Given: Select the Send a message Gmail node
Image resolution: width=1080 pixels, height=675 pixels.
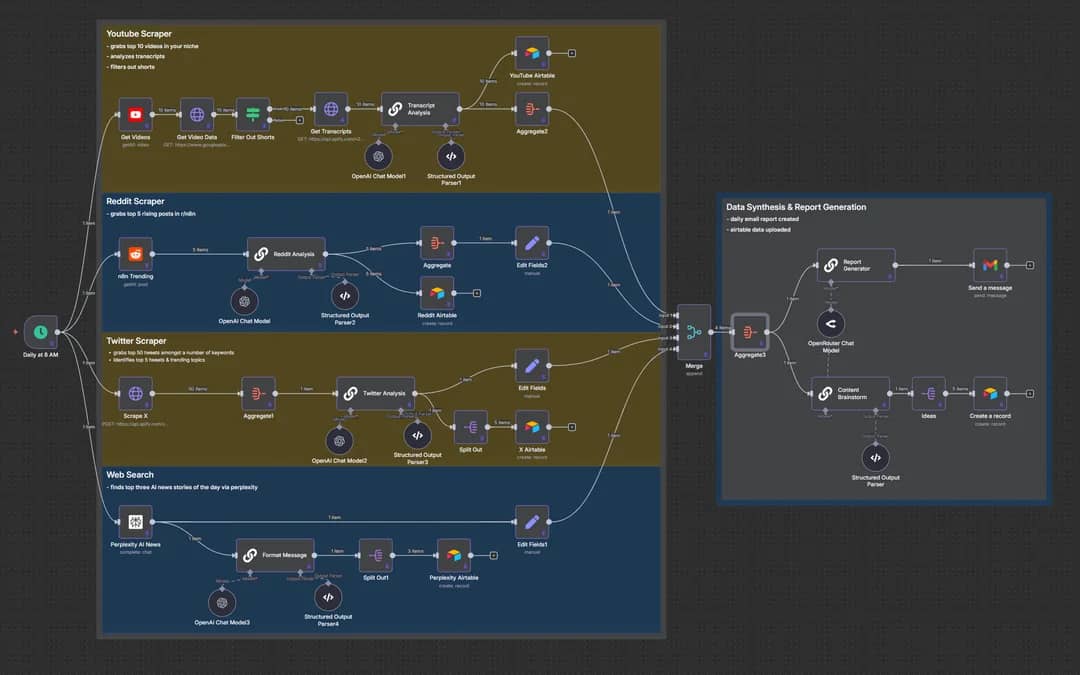Looking at the screenshot, I should click(989, 265).
